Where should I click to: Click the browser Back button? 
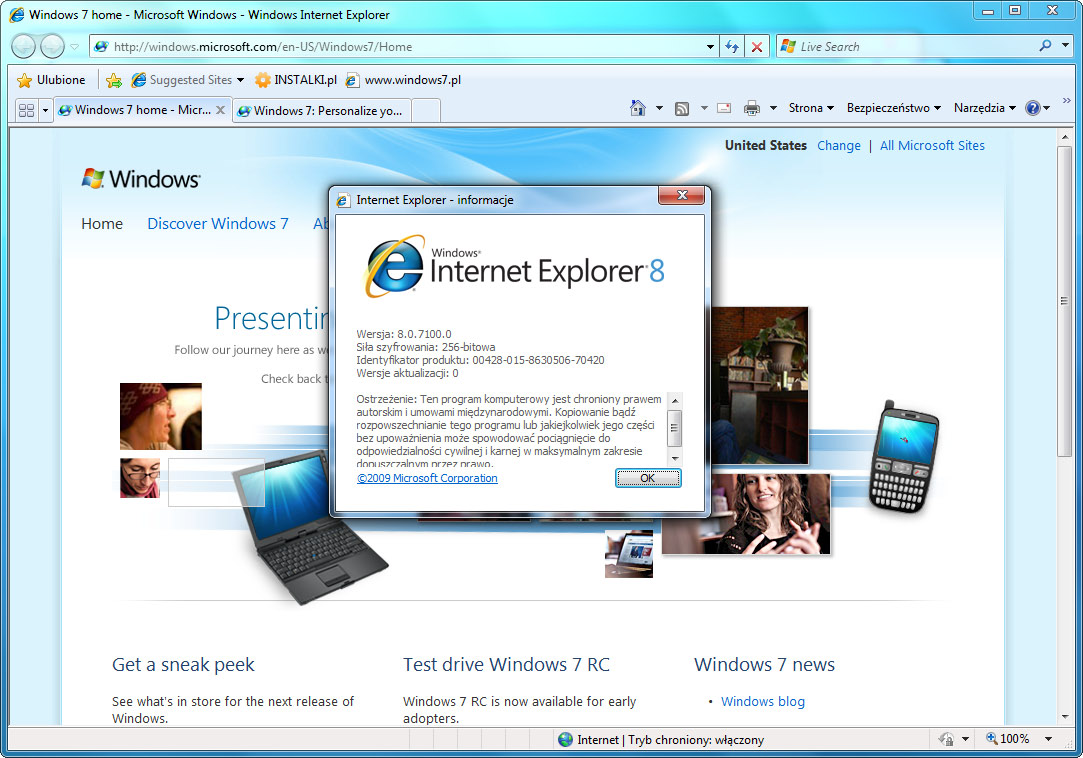tap(23, 46)
